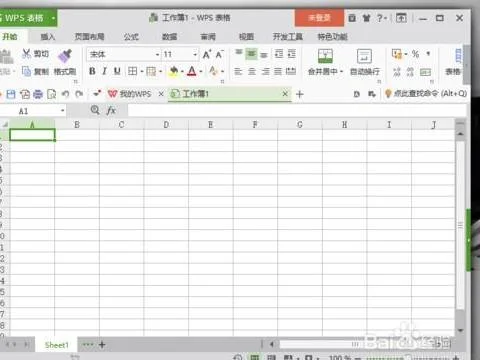Viewport: 480px width, 360px height.
Task: Close the 工作簿1 document tab
Action: (285, 94)
